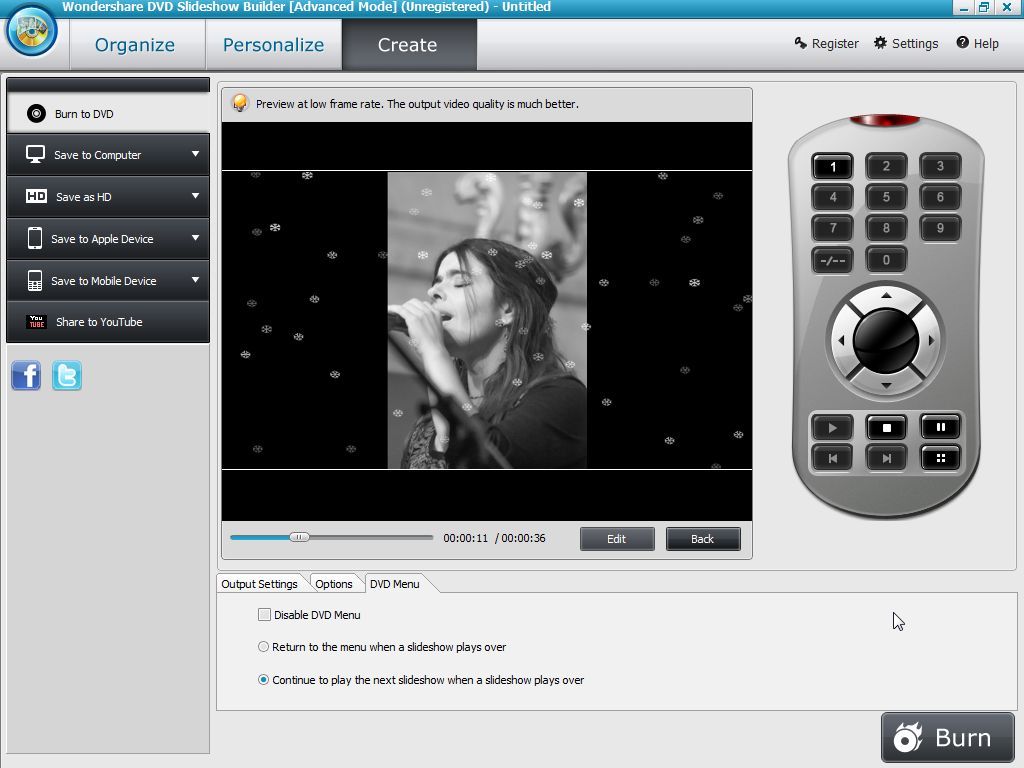Open Facebook sharing icon
Image resolution: width=1024 pixels, height=768 pixels.
(x=26, y=376)
